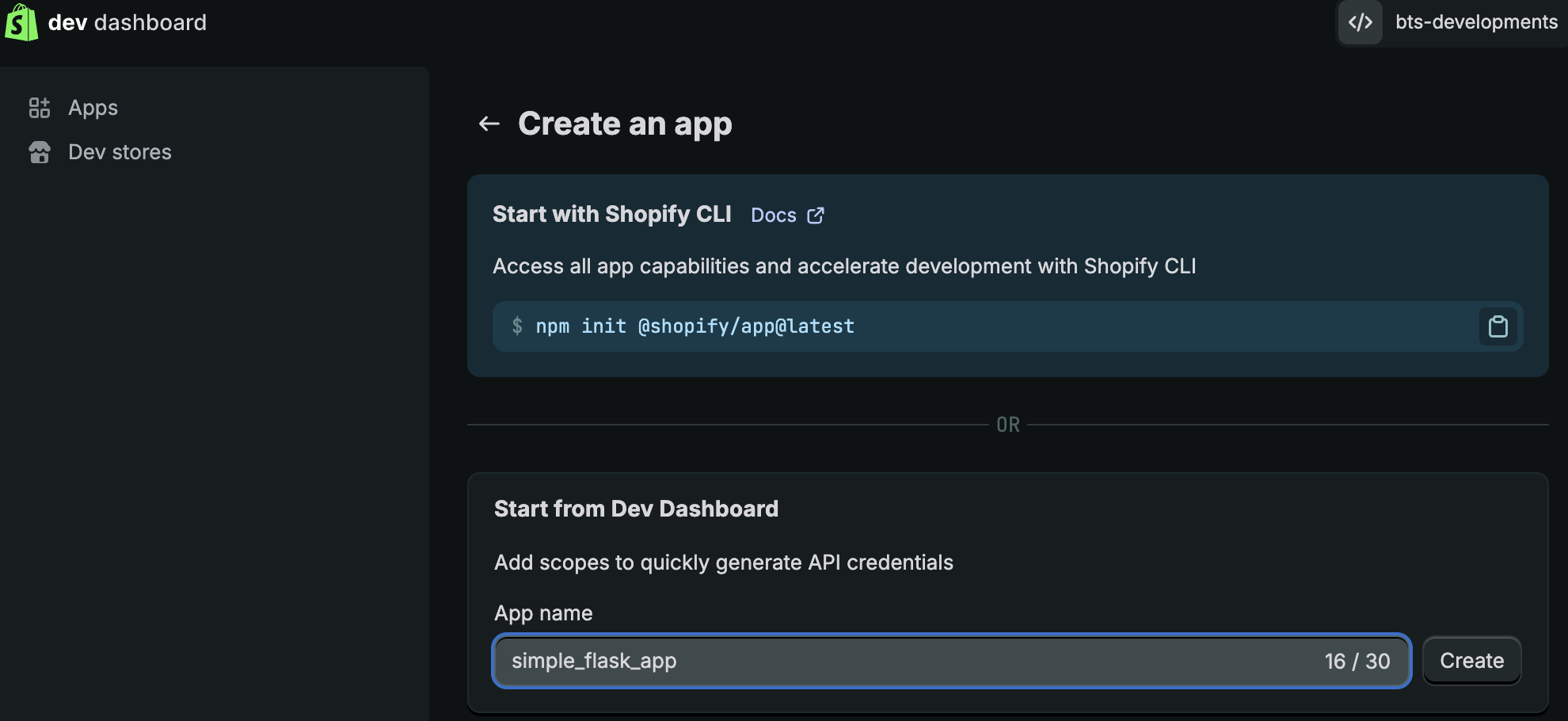This screenshot has width=1568, height=721.
Task: Click the App name label
Action: [x=543, y=613]
